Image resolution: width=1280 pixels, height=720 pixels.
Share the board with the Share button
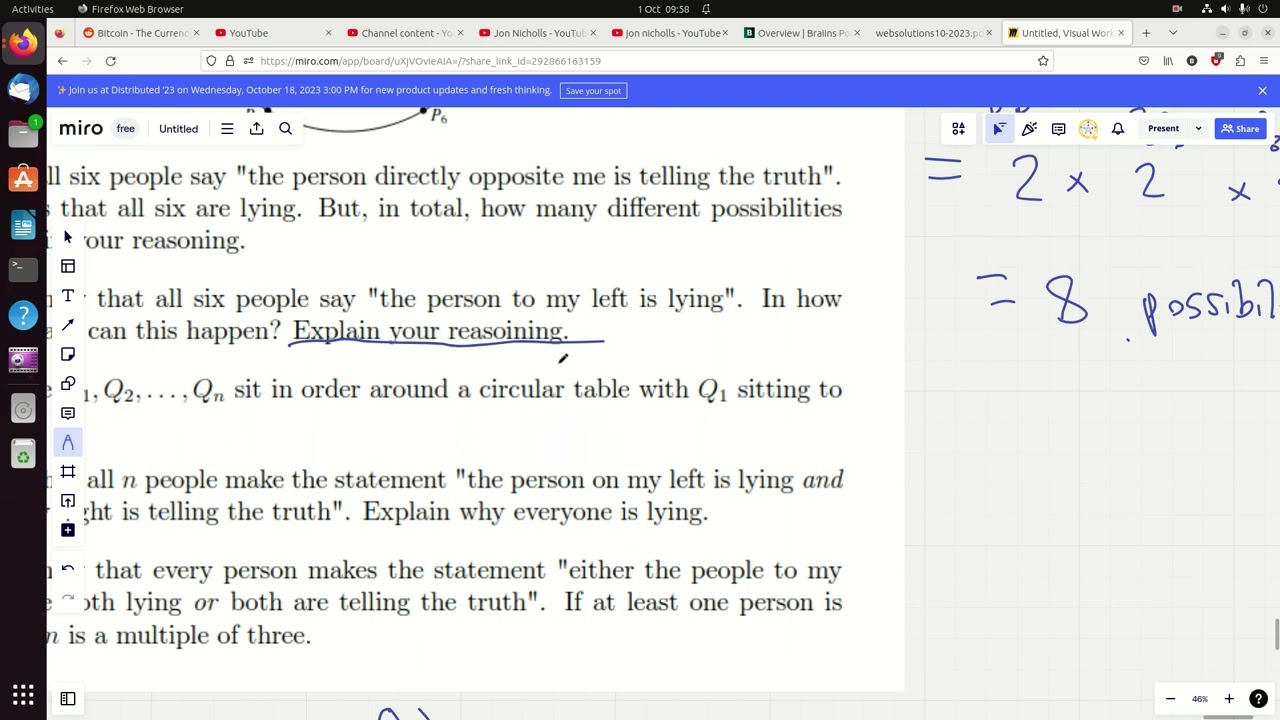(1240, 129)
